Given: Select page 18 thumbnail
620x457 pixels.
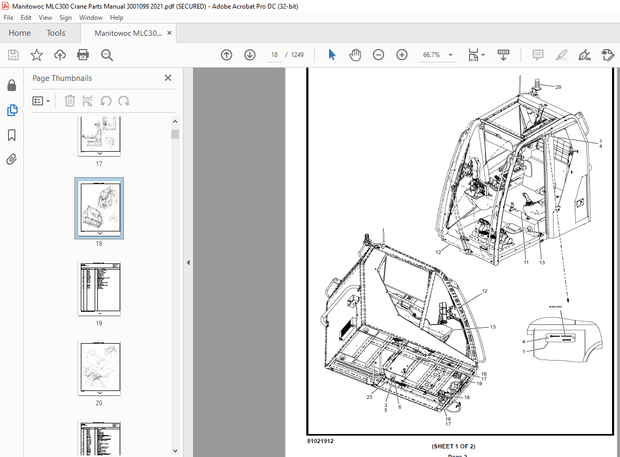Looking at the screenshot, I should coord(99,208).
